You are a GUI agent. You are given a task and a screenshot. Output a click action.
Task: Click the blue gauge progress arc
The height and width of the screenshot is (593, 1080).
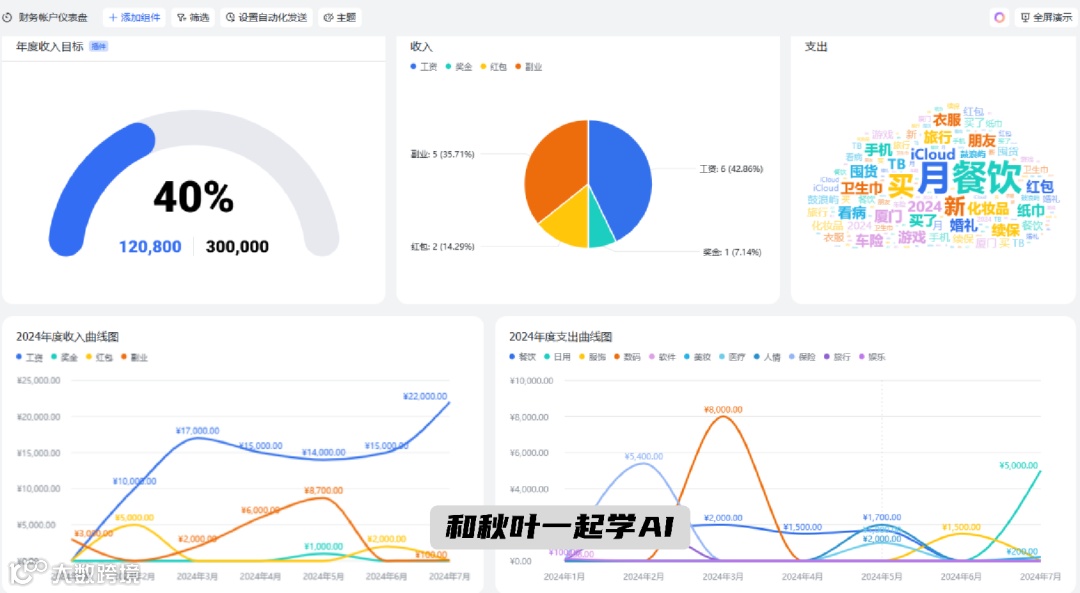point(90,179)
